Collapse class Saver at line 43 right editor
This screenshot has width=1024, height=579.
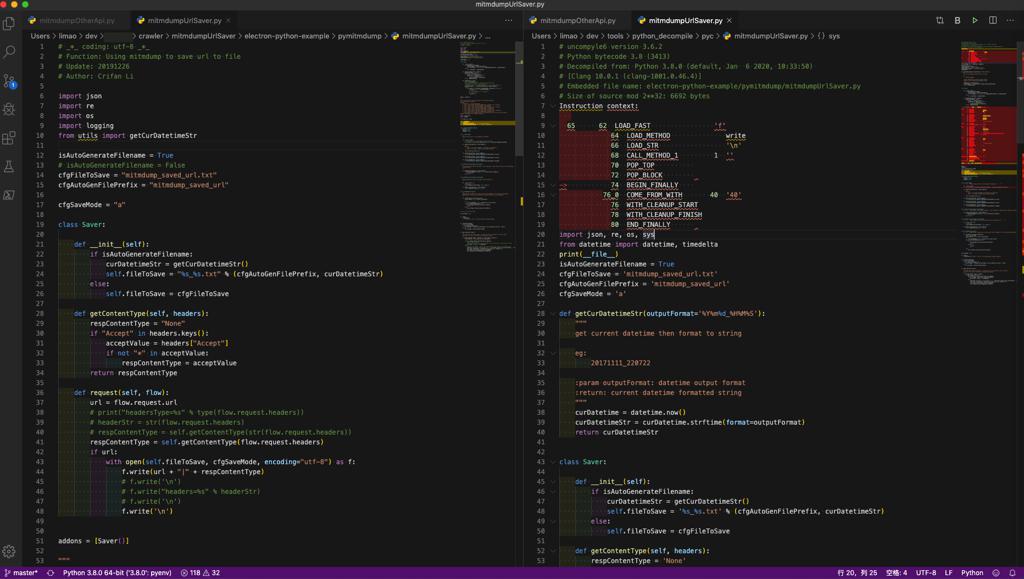(x=553, y=462)
